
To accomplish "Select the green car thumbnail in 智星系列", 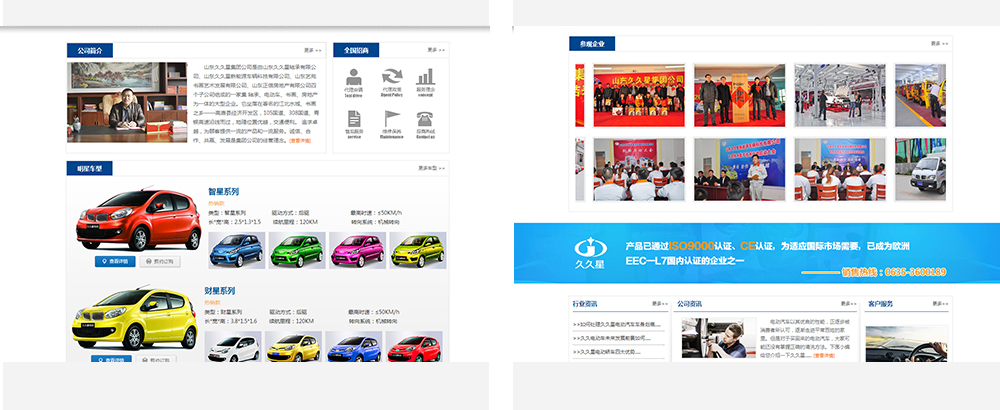I will (x=297, y=250).
